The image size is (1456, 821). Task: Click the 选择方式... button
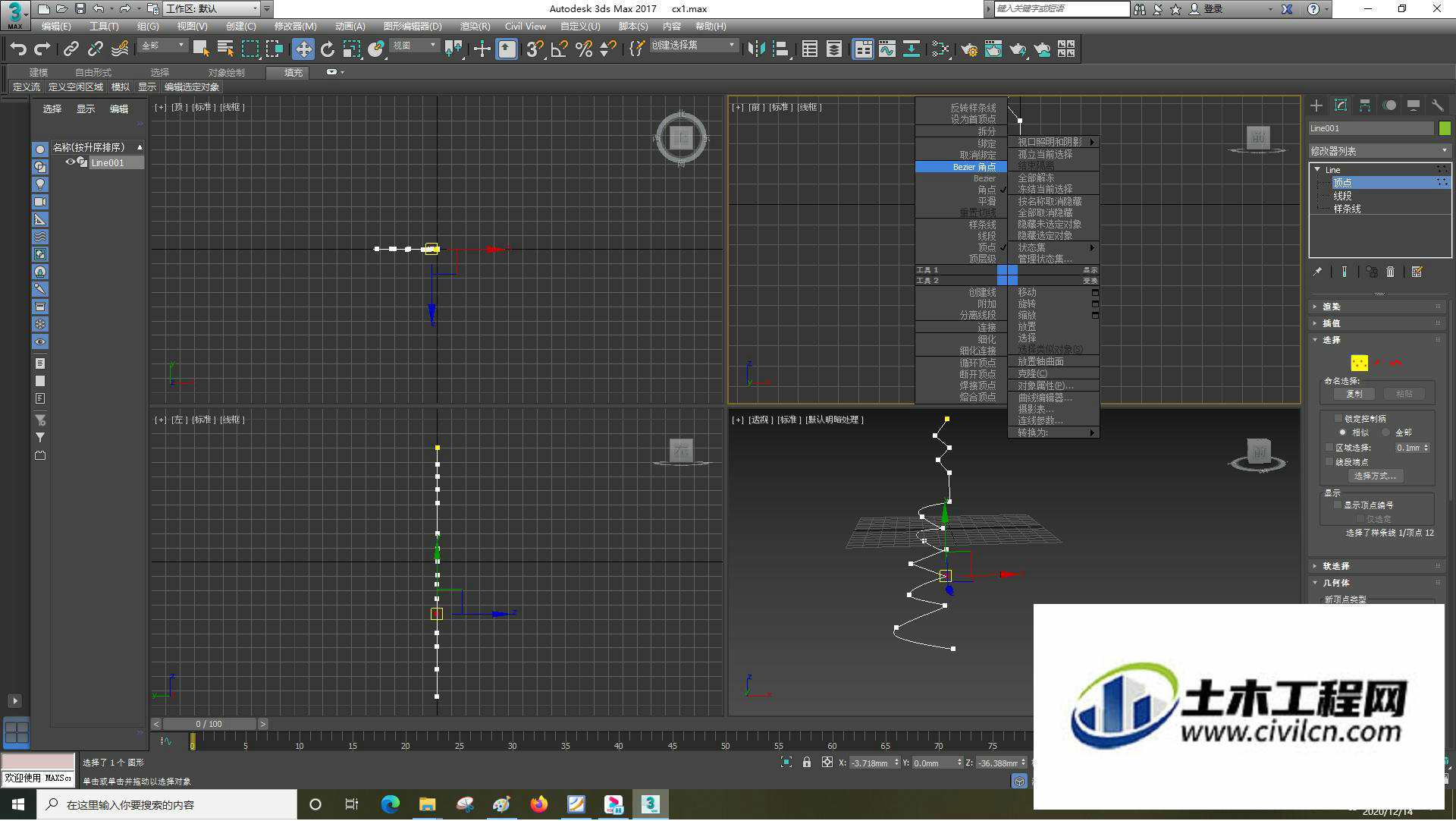point(1375,476)
